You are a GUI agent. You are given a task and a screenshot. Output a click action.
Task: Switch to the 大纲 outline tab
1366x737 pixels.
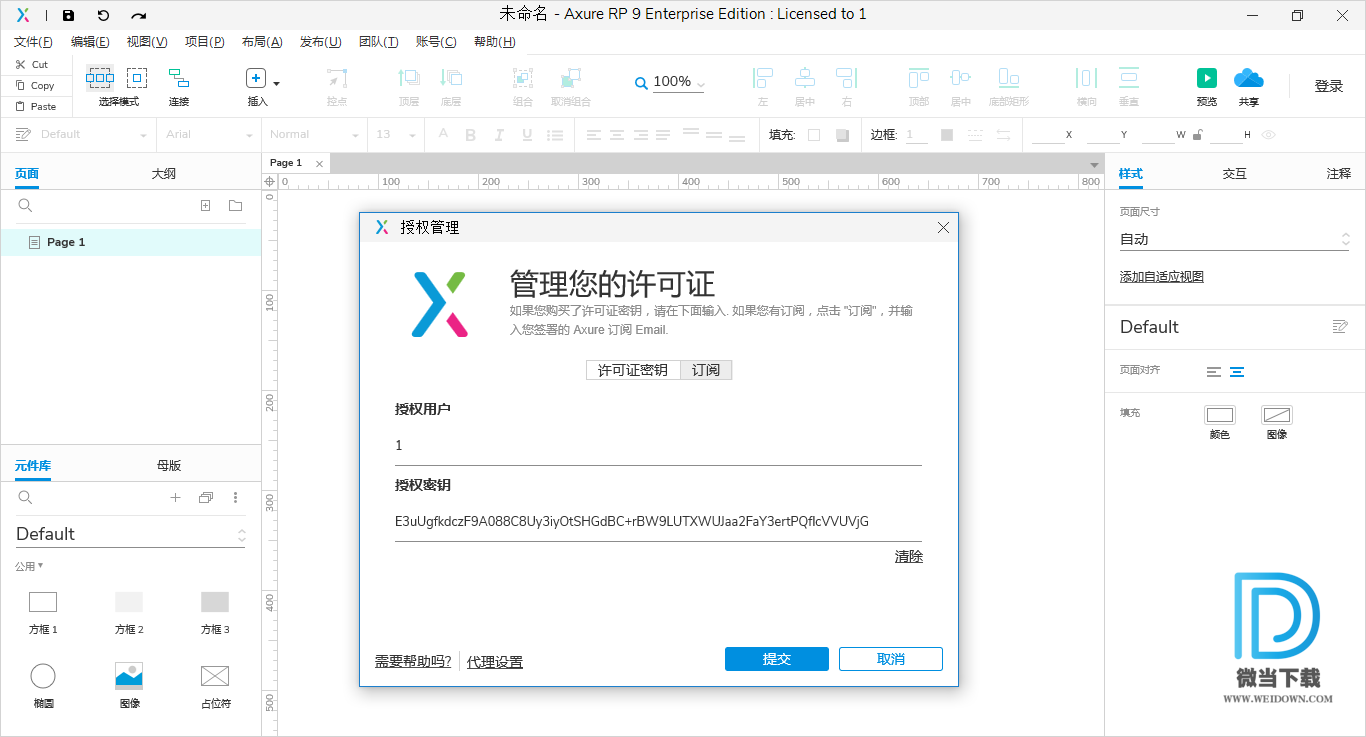(164, 173)
